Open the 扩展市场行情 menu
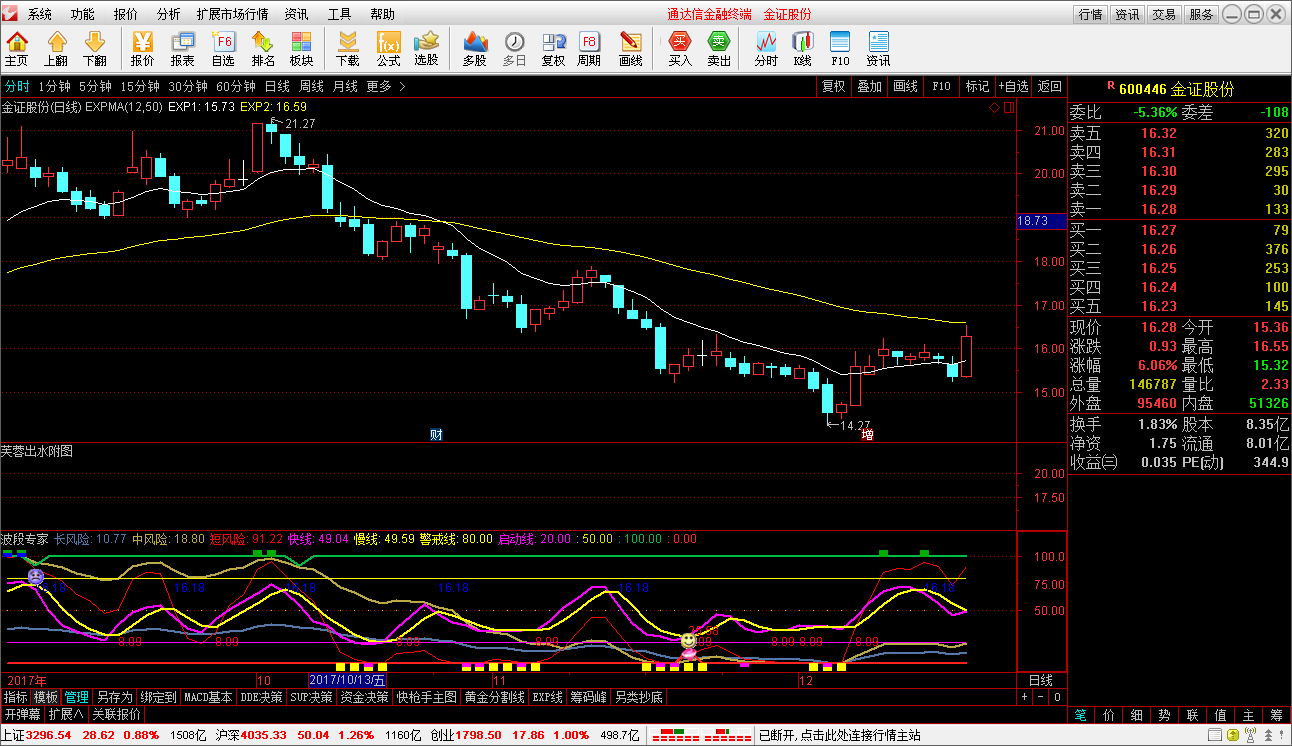This screenshot has height=746, width=1292. tap(232, 14)
